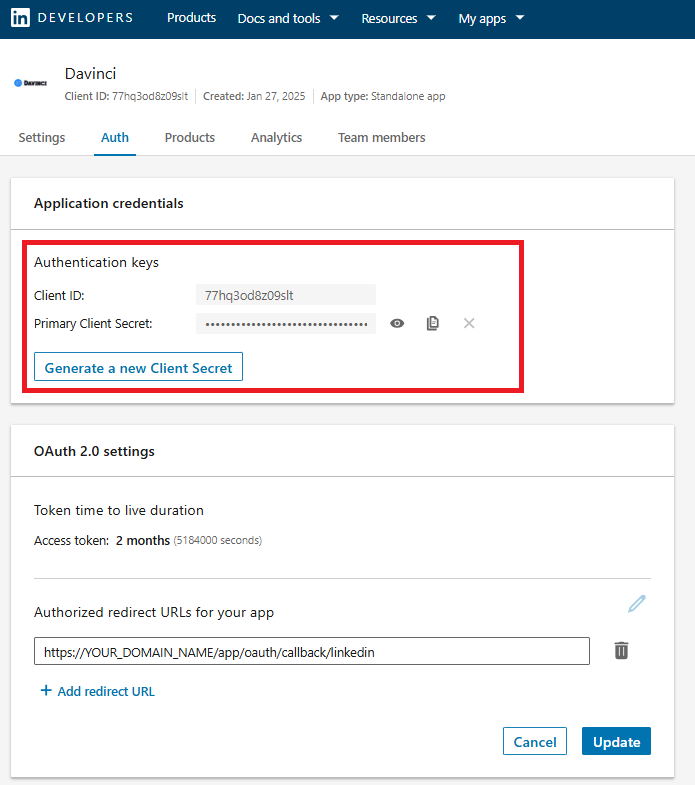Click 'Authorized redirect URLs for your app' label

(x=154, y=612)
